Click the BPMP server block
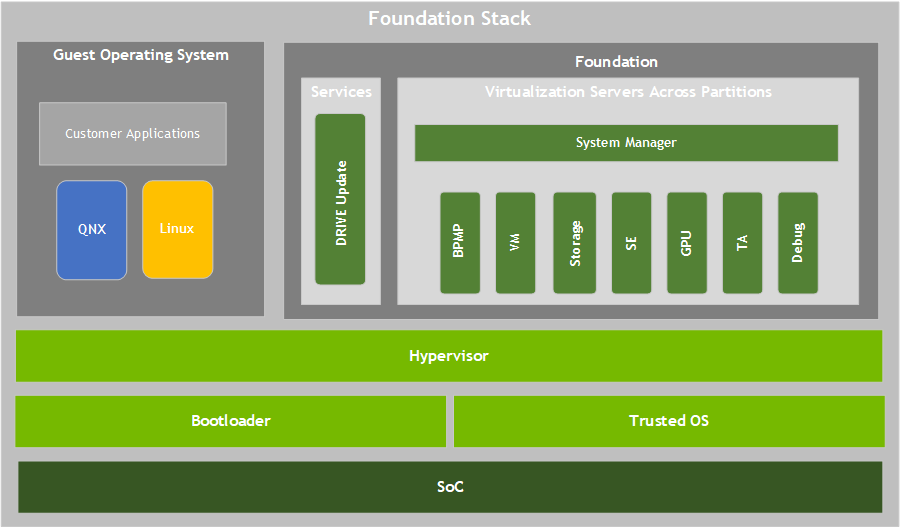 [460, 243]
